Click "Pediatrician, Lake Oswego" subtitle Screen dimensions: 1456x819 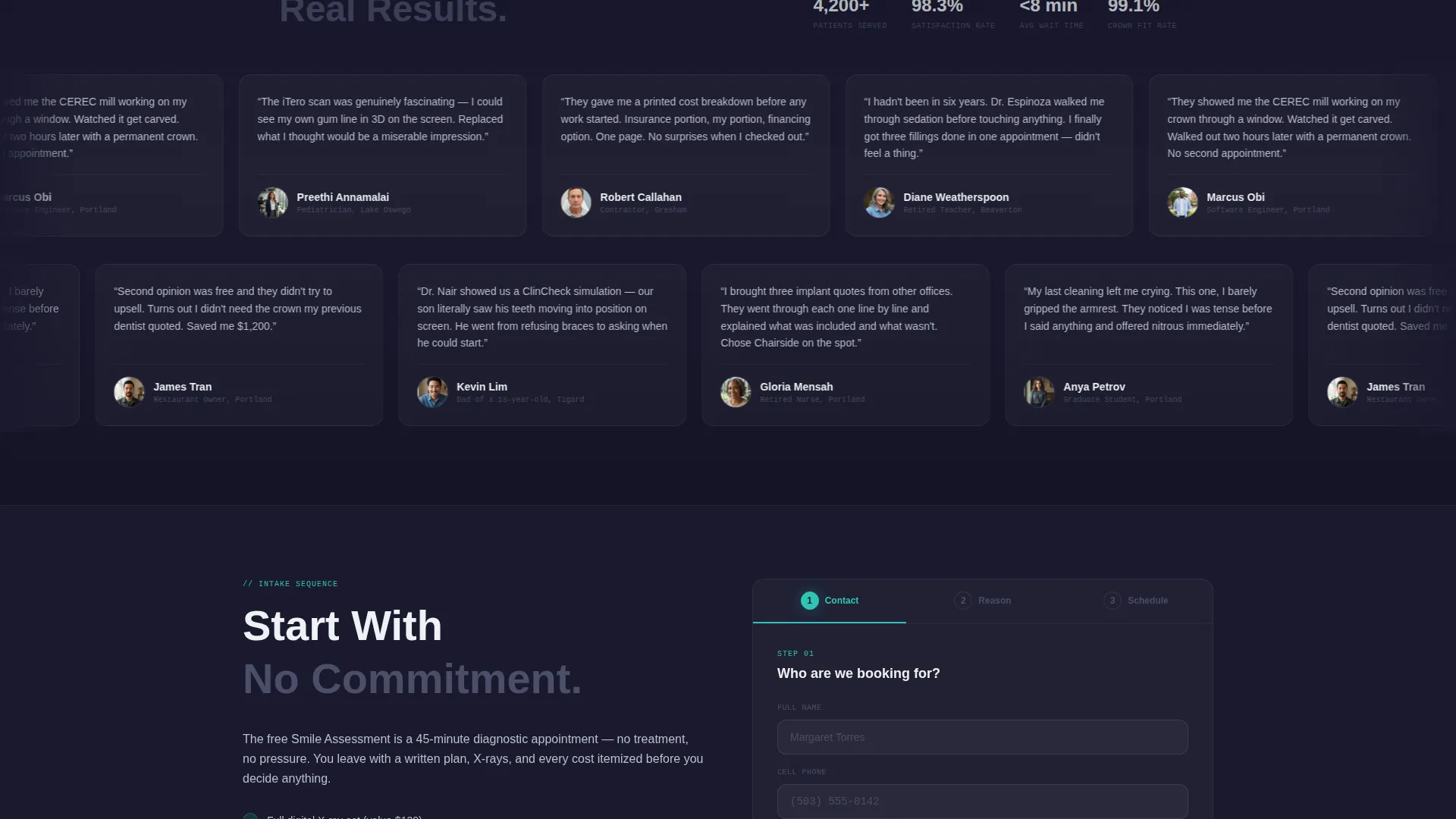[353, 210]
